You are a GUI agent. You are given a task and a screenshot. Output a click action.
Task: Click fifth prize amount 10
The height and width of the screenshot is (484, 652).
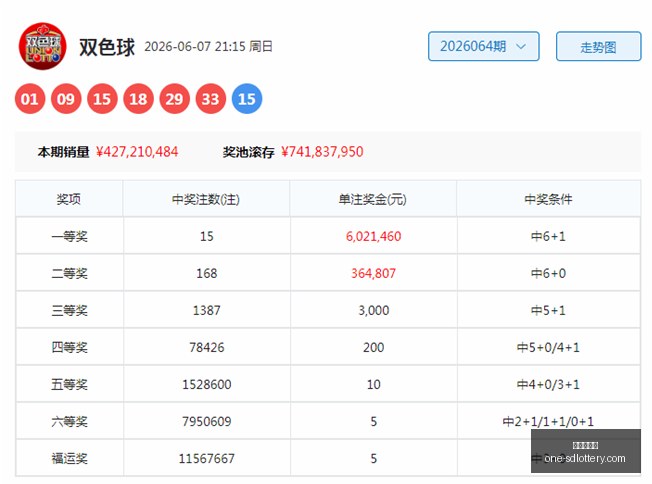[373, 384]
